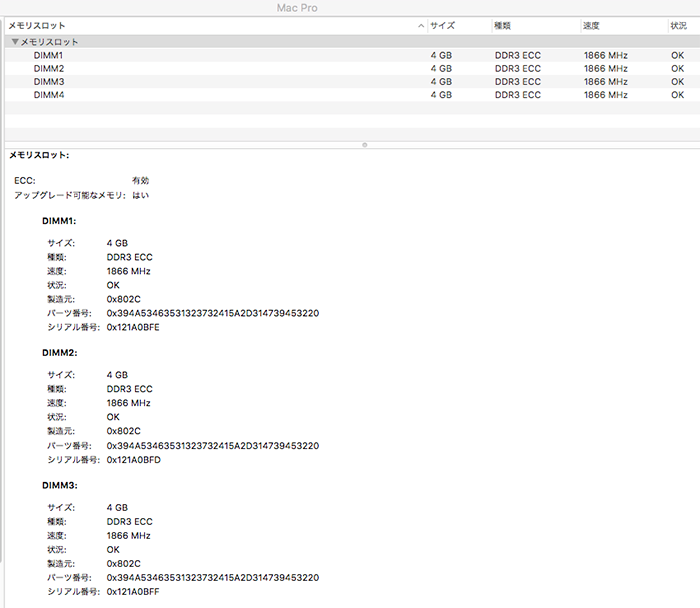Click the DIMM2: details heading
This screenshot has height=608, width=700.
[x=60, y=353]
